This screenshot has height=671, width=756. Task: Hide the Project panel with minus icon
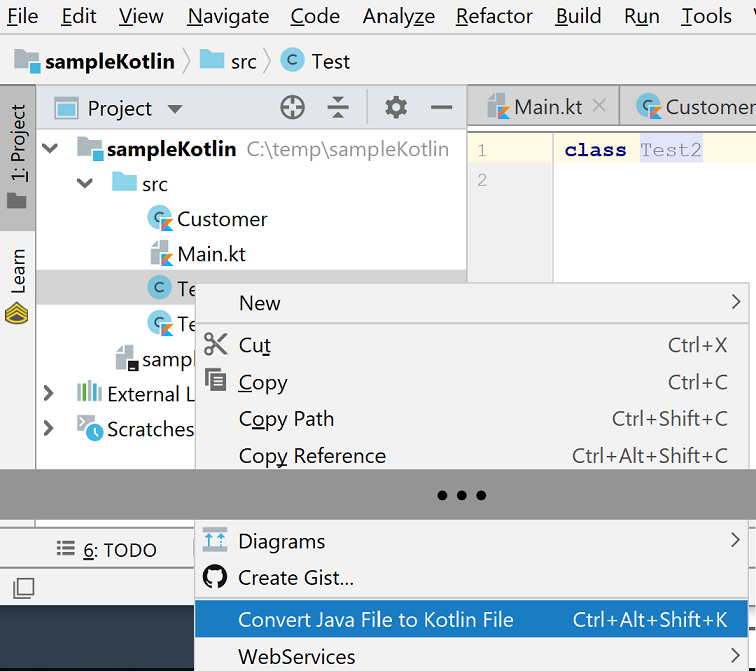[441, 108]
